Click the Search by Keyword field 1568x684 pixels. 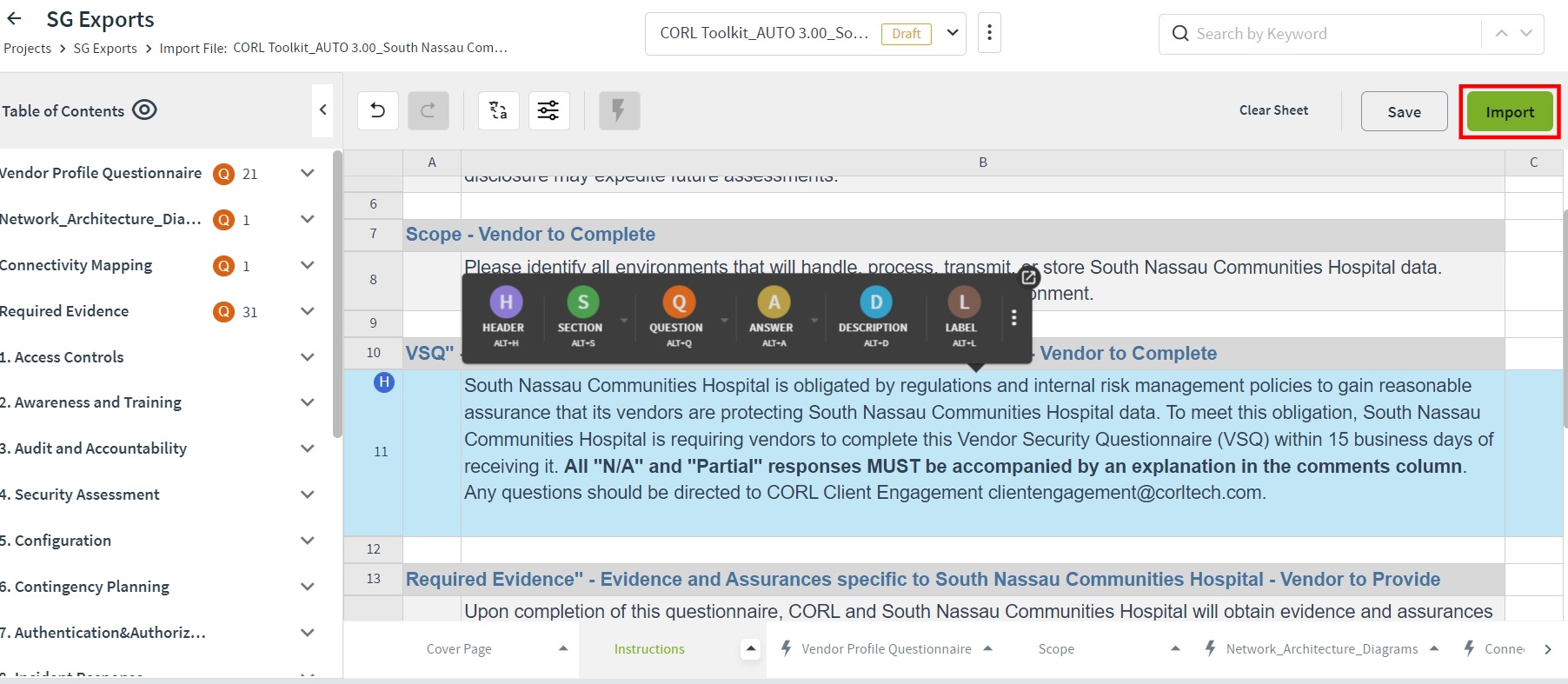(x=1321, y=34)
